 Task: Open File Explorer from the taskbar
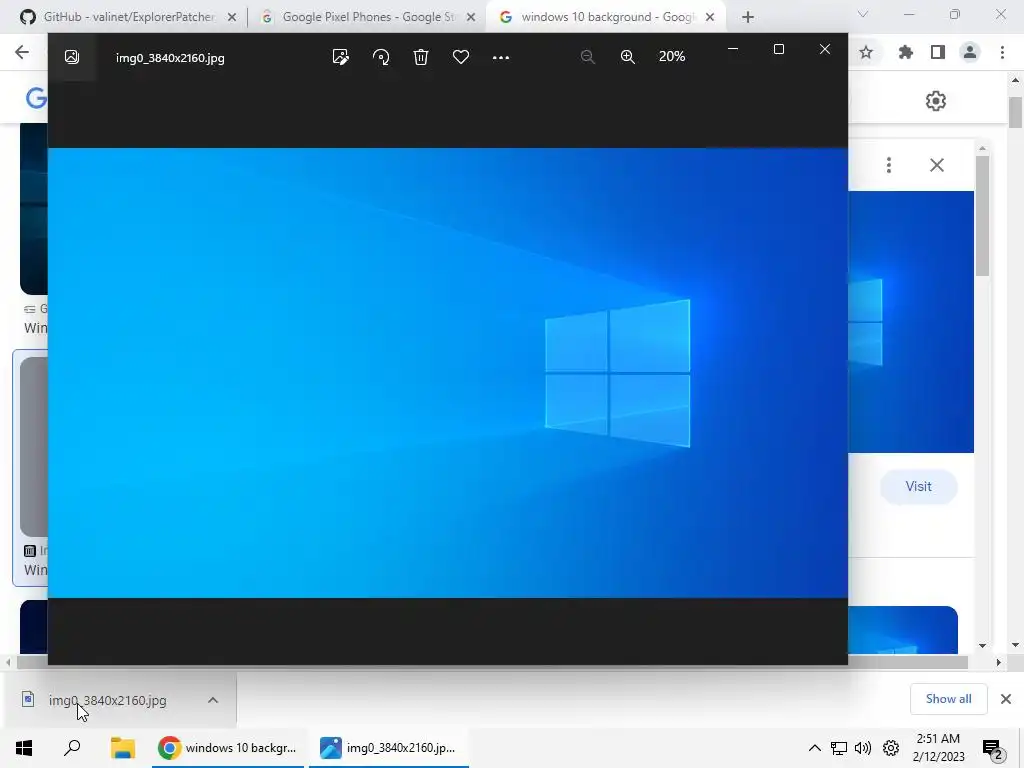pyautogui.click(x=123, y=748)
